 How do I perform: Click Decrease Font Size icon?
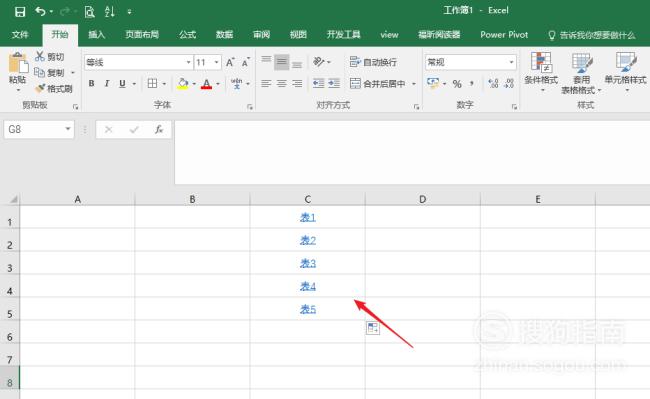click(x=245, y=63)
